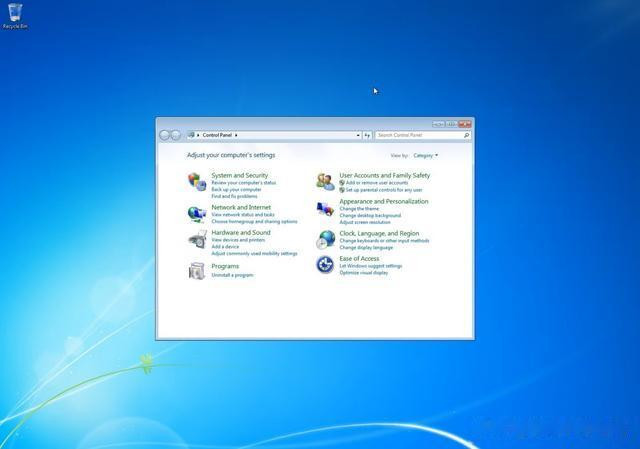Open the View by Category dropdown
This screenshot has height=449, width=640.
[425, 156]
